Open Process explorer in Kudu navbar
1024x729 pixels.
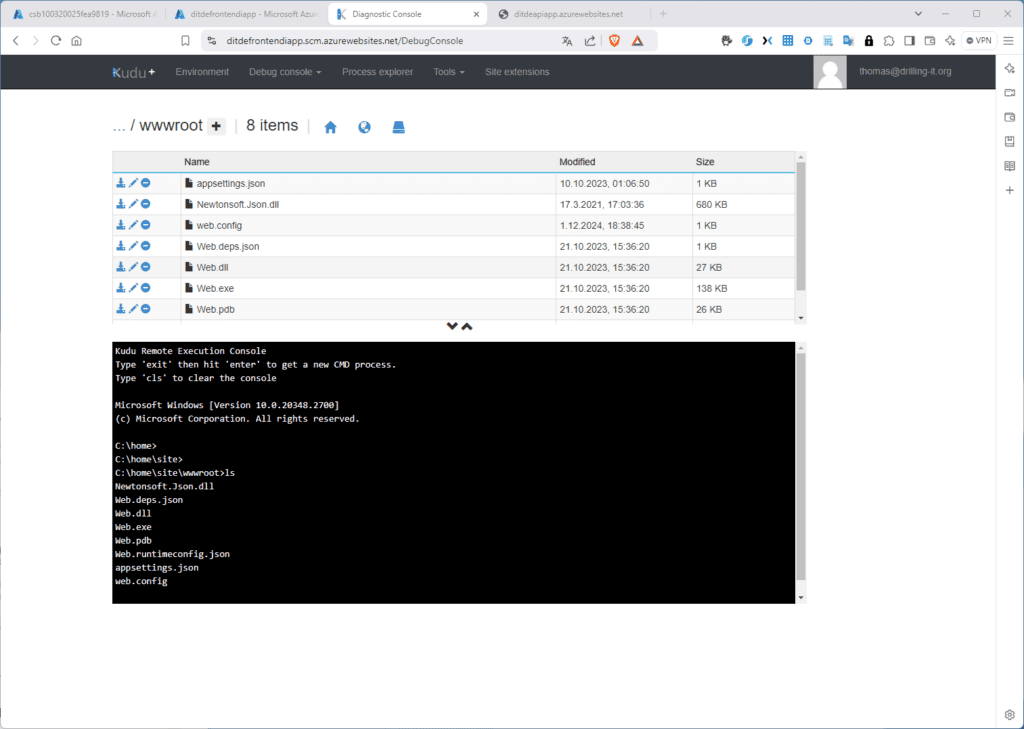coord(377,72)
